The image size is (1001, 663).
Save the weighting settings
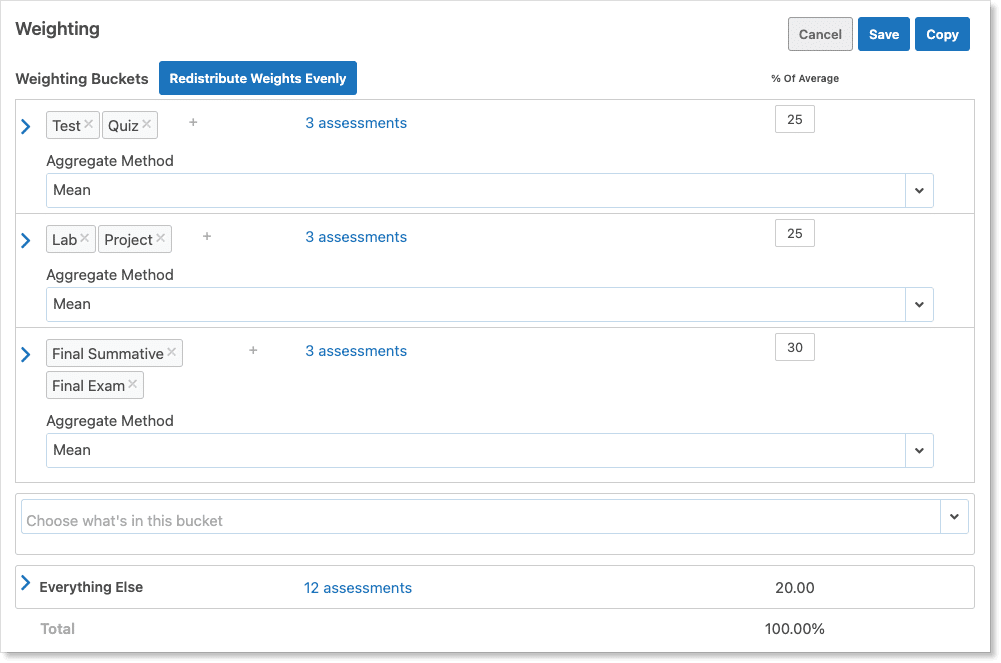pyautogui.click(x=883, y=34)
